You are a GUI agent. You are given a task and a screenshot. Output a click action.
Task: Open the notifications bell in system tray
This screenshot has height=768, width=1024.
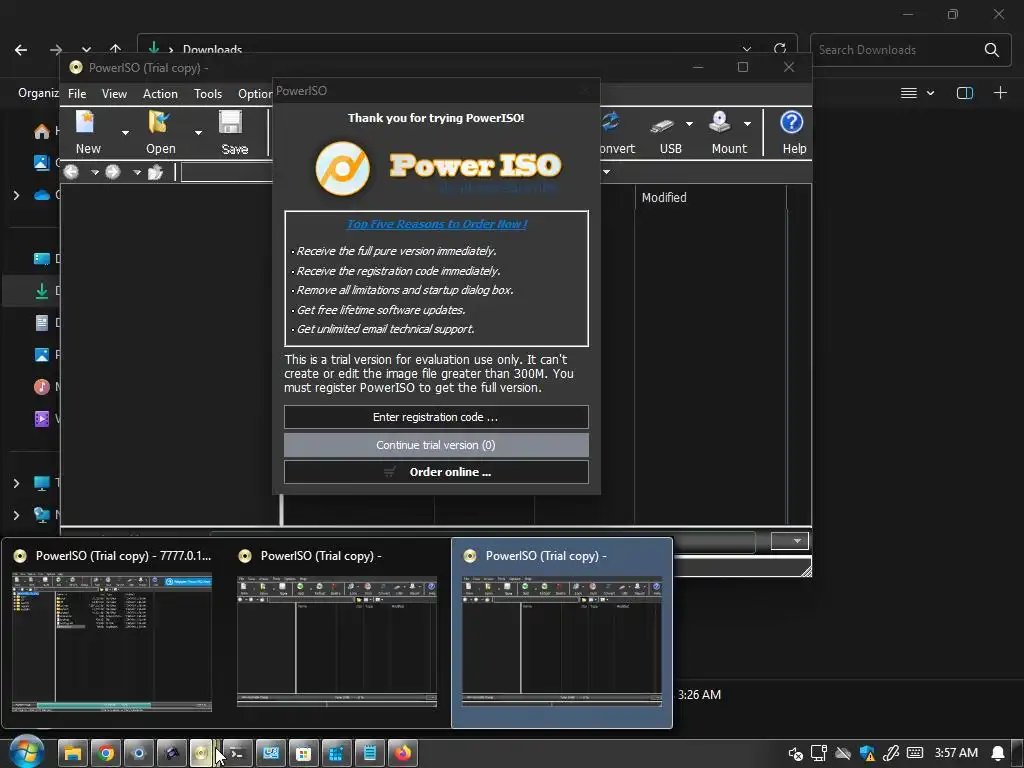pos(997,753)
